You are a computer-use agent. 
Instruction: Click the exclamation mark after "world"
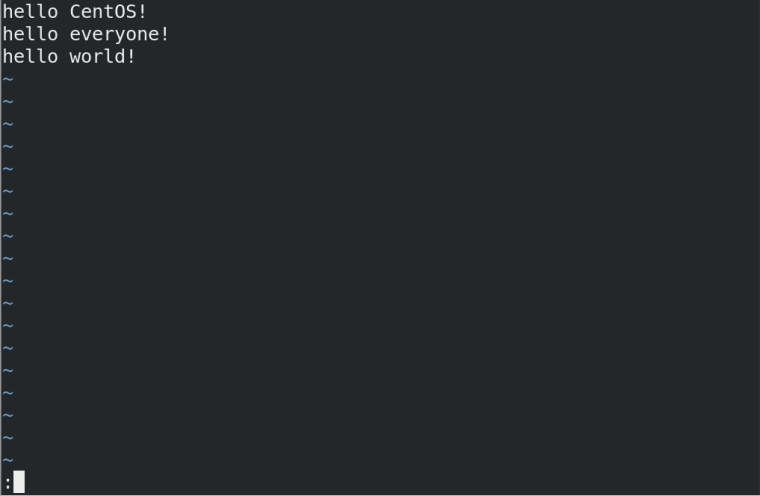(x=131, y=56)
